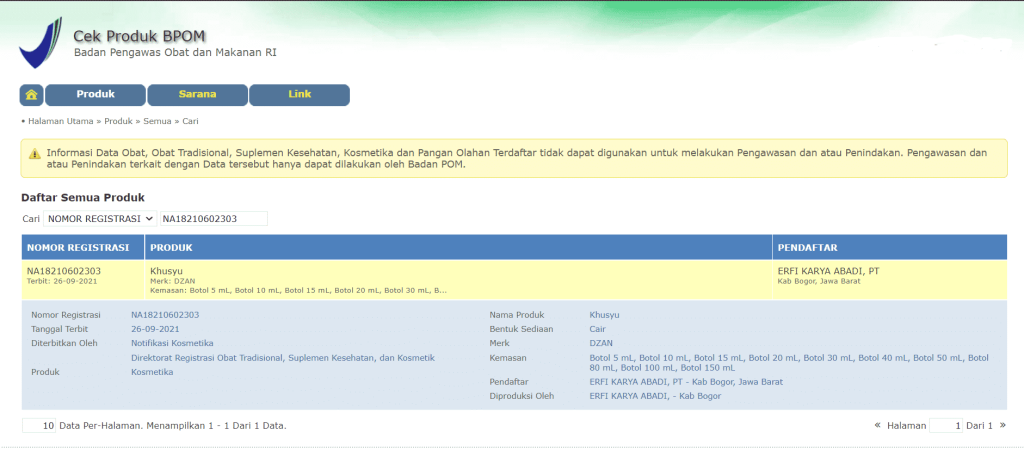Click the BPOM checkmark logo
This screenshot has width=1024, height=450.
pyautogui.click(x=40, y=44)
